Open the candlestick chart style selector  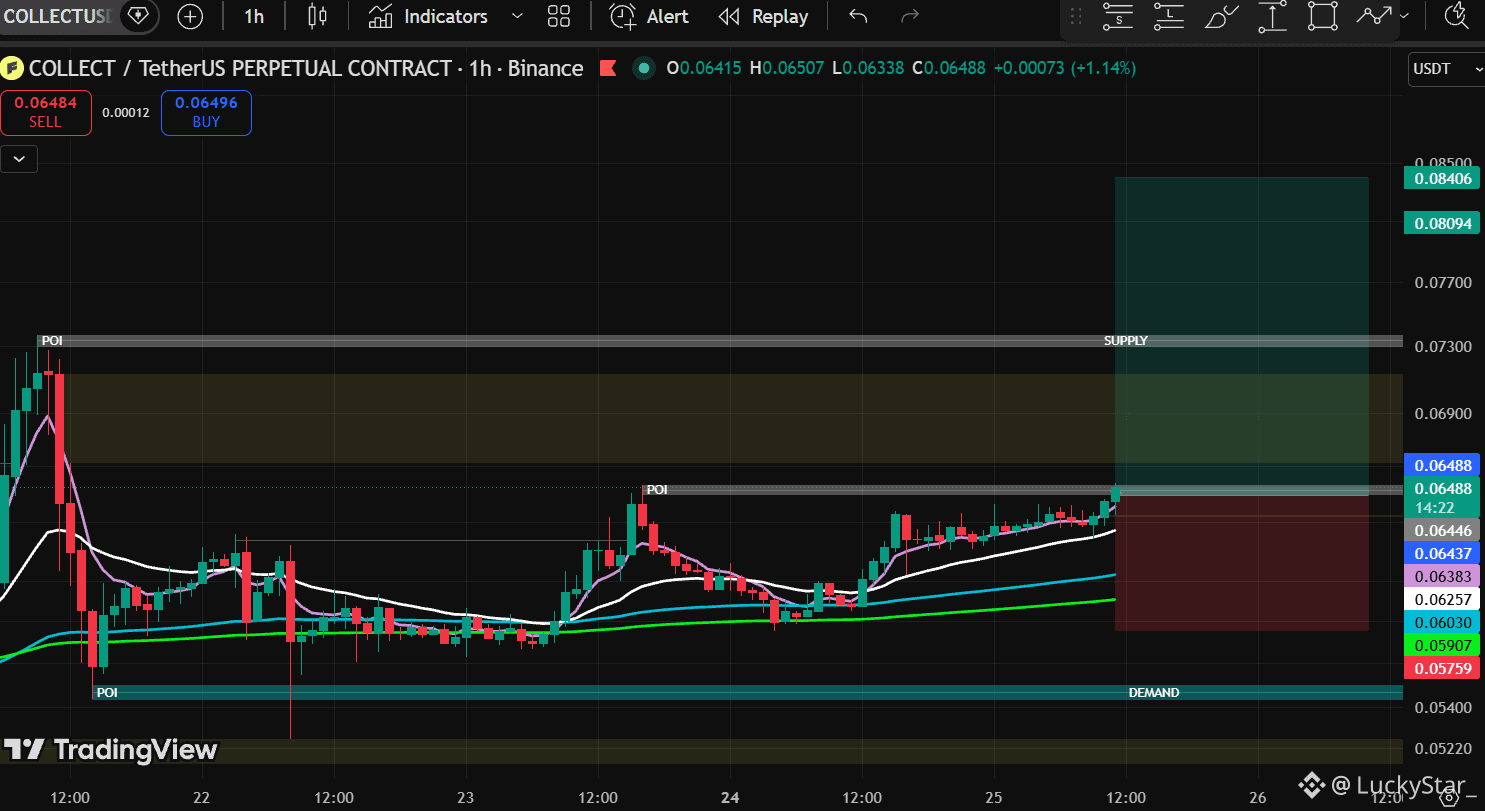point(317,16)
